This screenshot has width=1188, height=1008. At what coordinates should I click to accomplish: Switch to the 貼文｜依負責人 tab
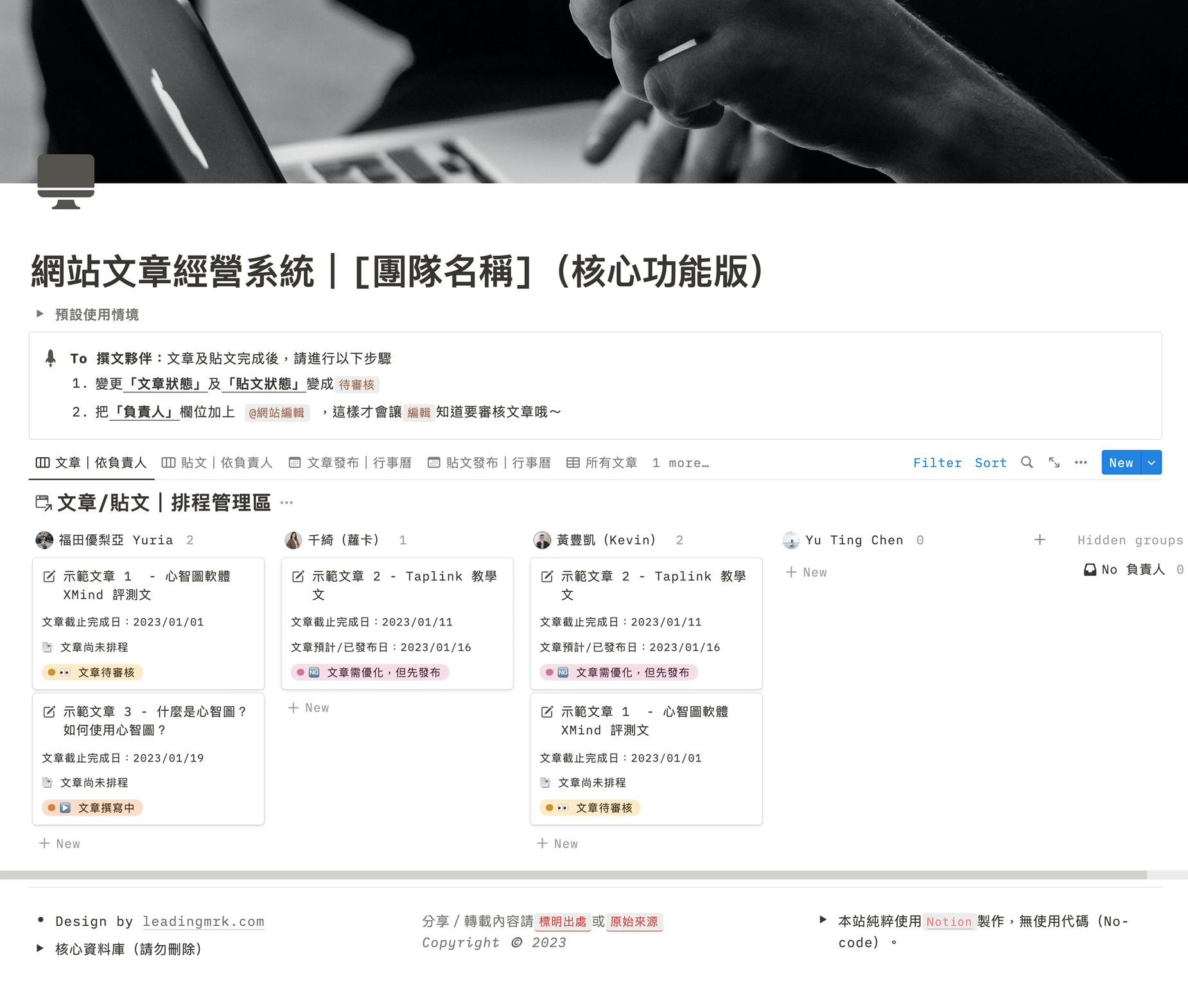[218, 463]
